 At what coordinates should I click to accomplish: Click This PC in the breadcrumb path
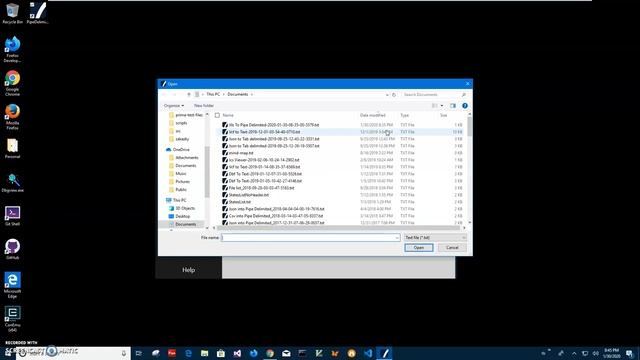click(x=213, y=95)
